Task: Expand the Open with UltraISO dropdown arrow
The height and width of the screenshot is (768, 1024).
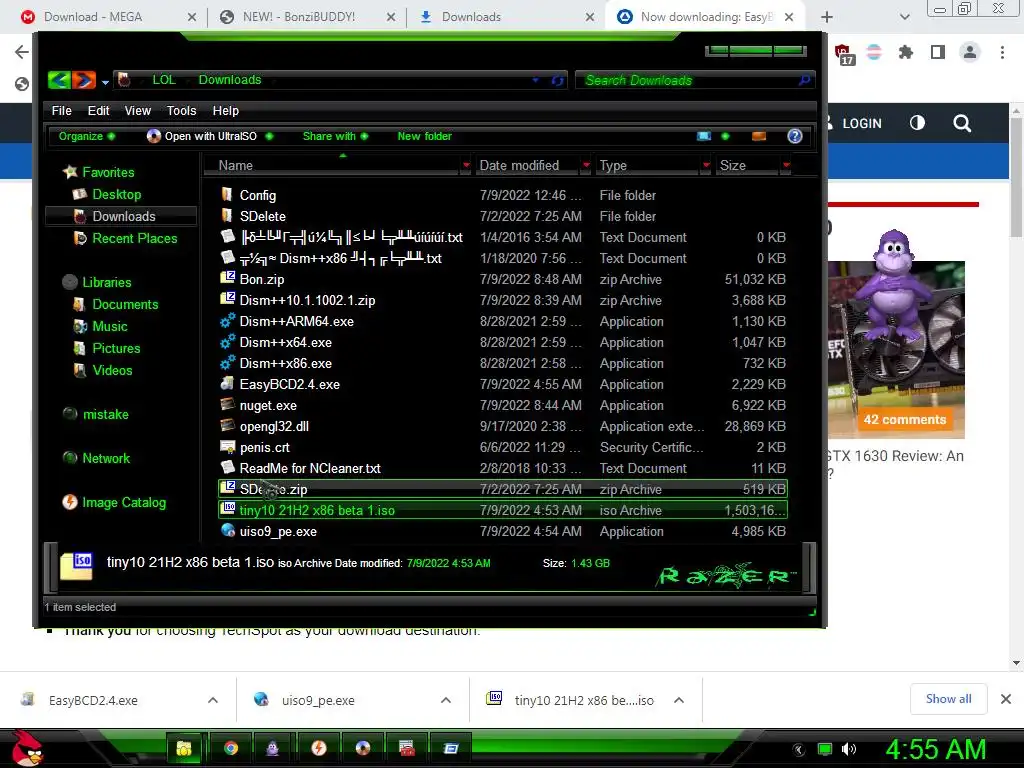Action: point(269,136)
